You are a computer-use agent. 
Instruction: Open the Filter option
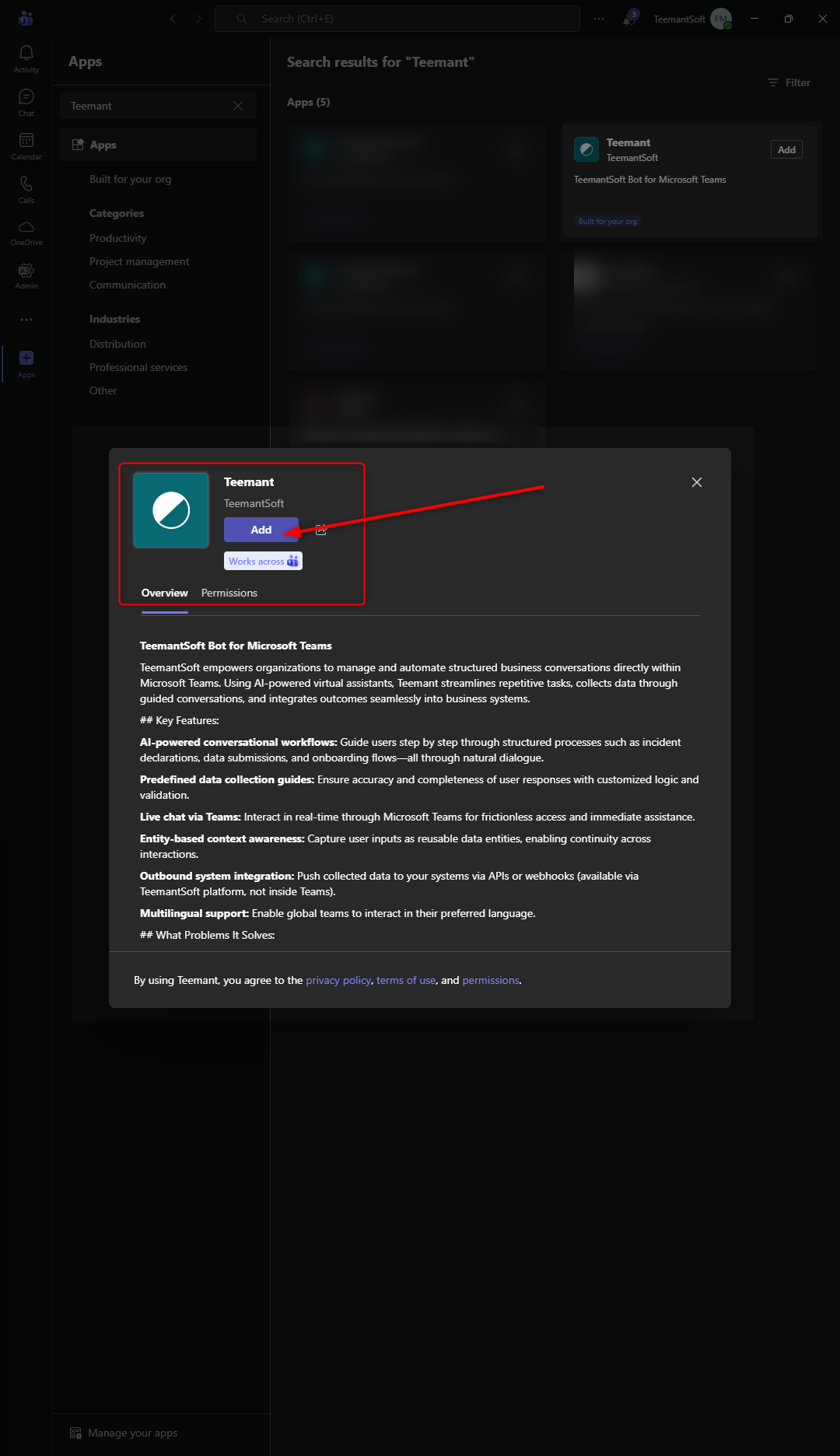point(789,82)
